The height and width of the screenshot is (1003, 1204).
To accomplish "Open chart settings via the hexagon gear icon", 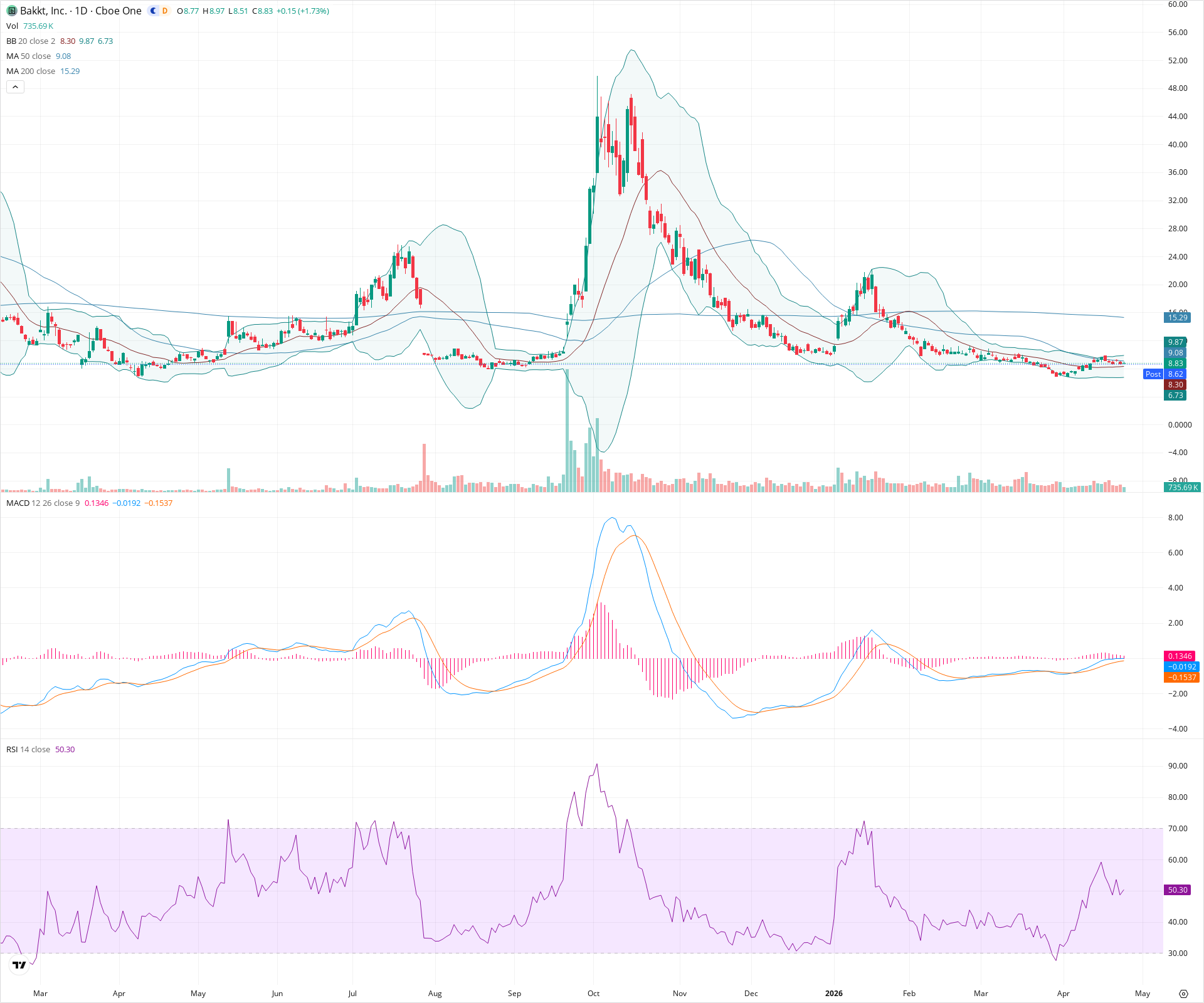I will [1185, 994].
